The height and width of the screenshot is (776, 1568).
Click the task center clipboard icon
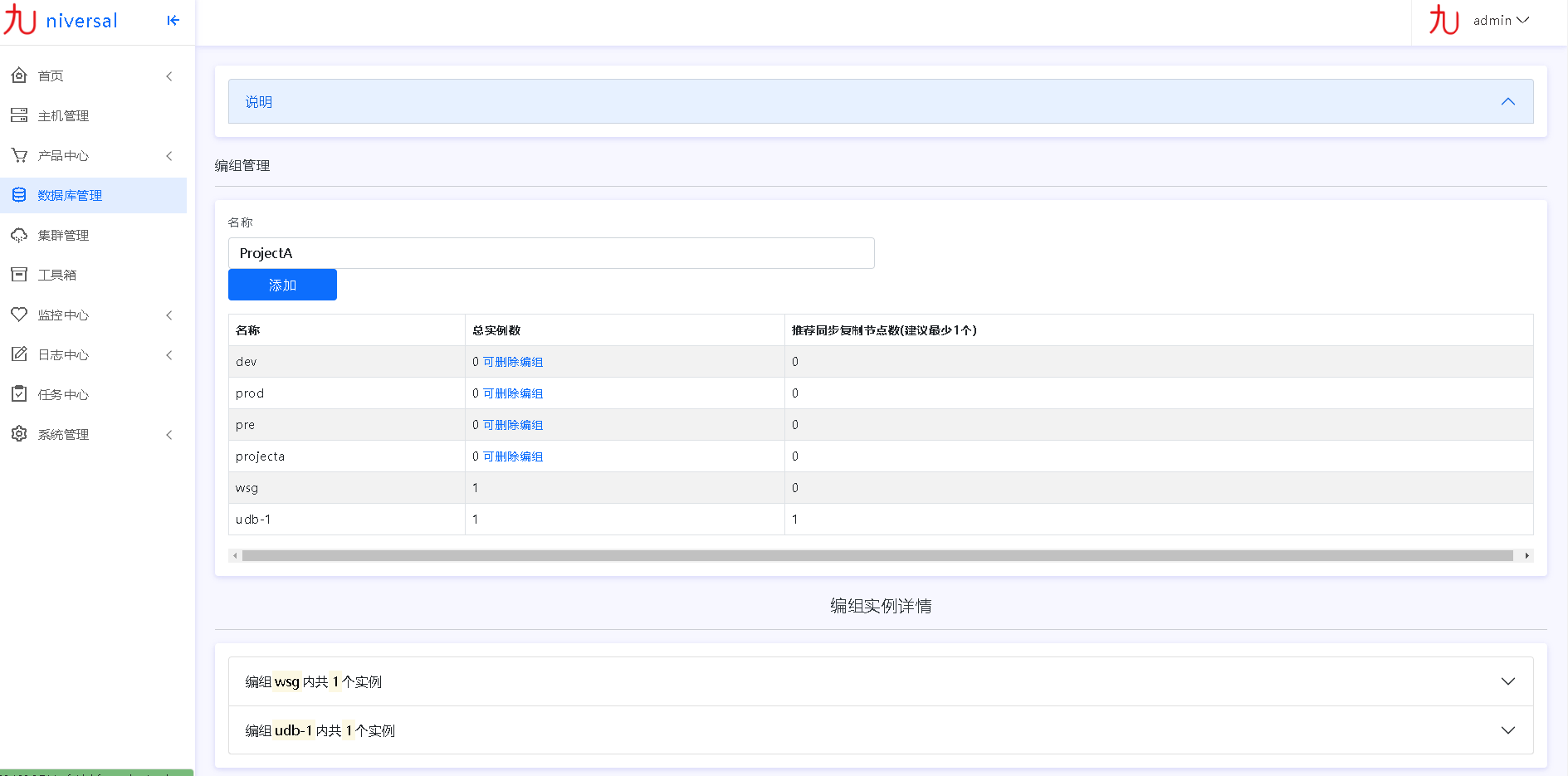pos(19,394)
